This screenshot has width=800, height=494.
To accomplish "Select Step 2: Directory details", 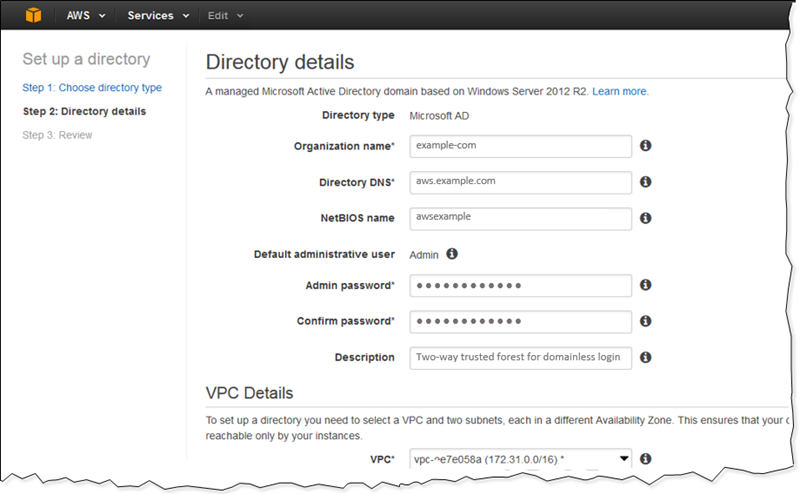I will click(x=84, y=112).
